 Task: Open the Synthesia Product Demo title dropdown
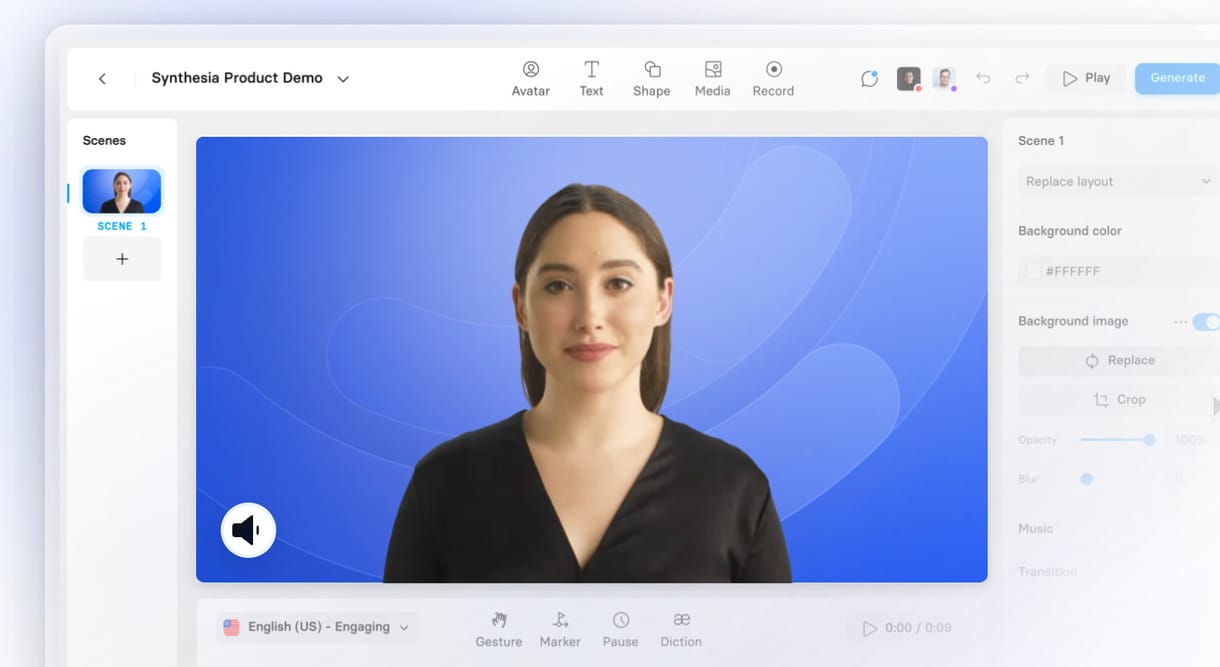[343, 78]
